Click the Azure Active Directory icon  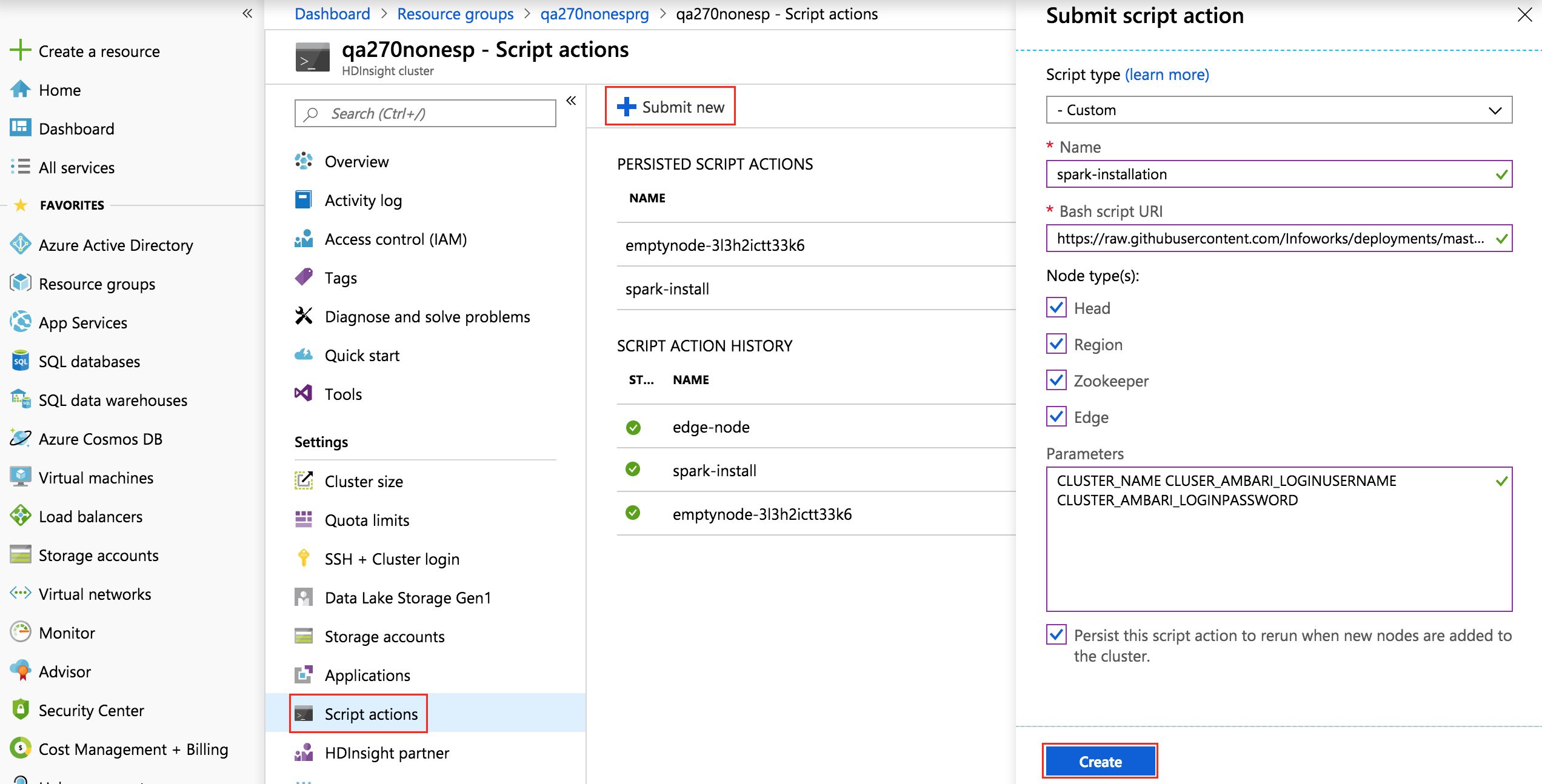pos(21,244)
